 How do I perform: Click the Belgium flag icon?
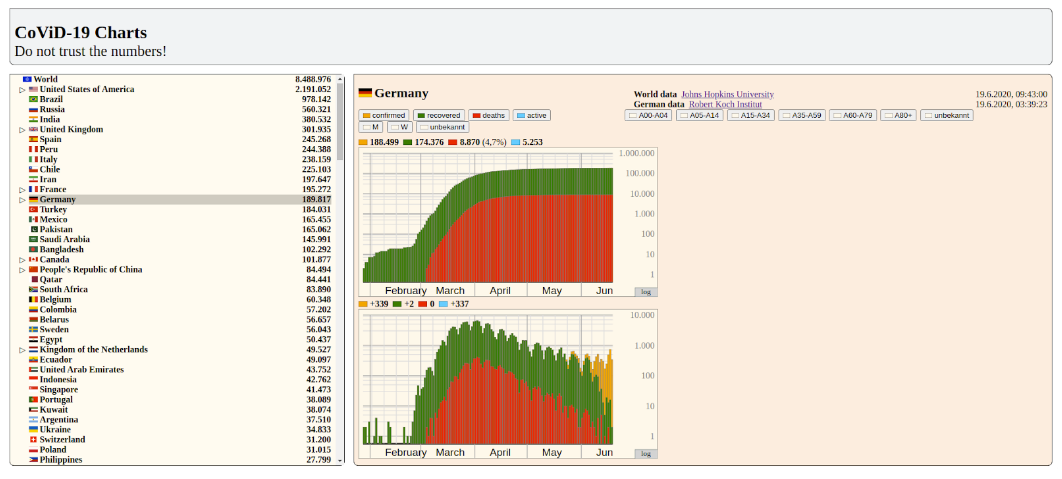tap(33, 299)
